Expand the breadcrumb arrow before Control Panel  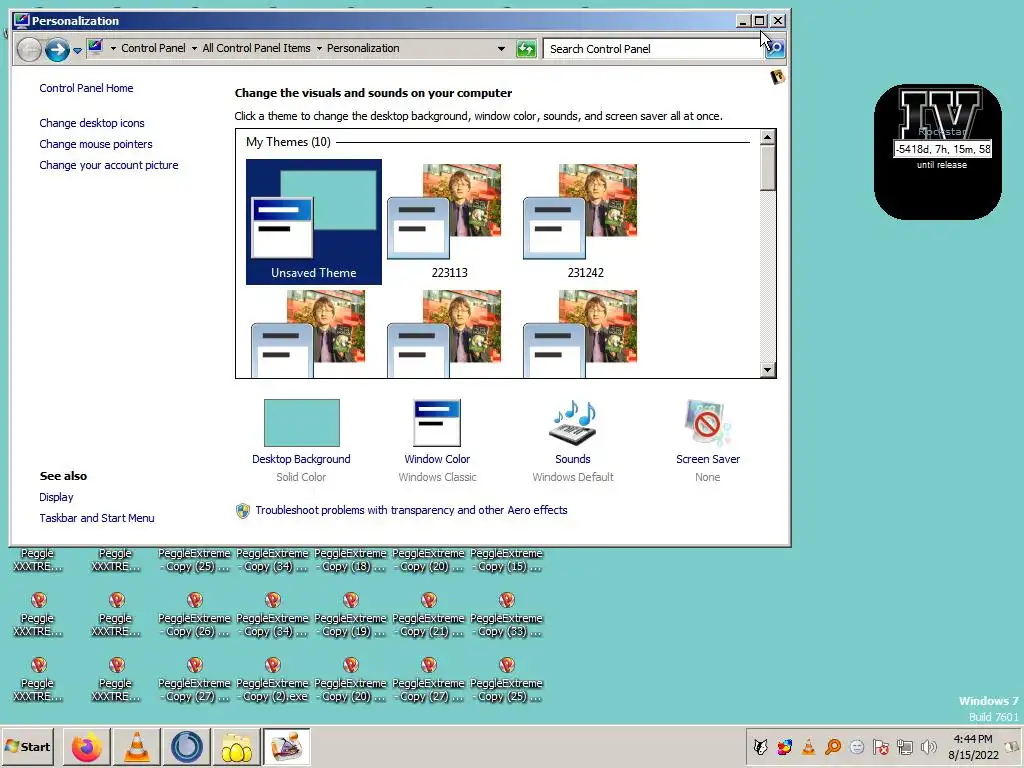point(113,48)
